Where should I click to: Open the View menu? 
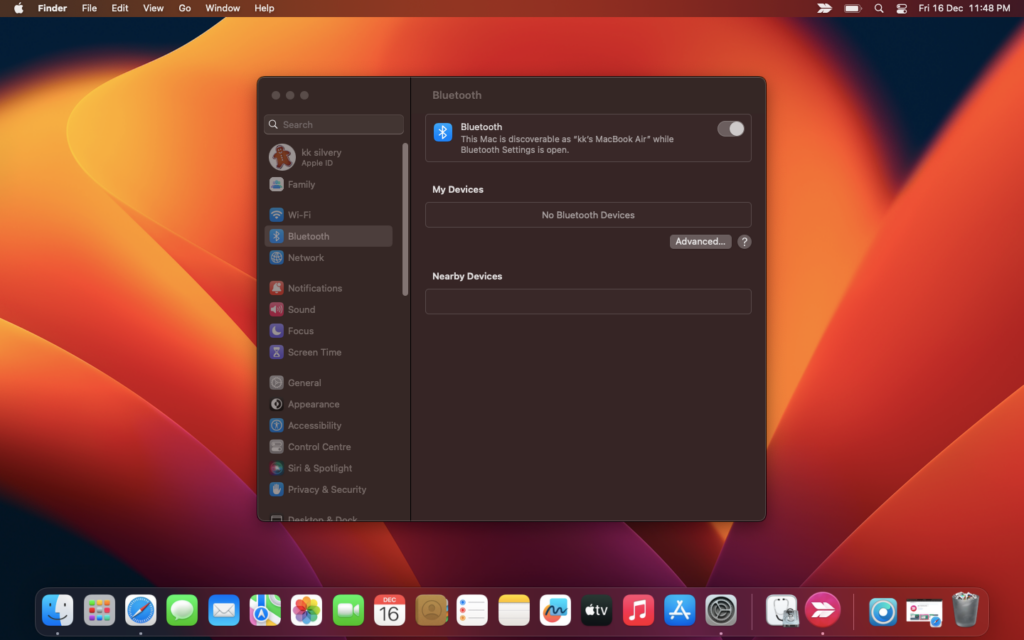click(x=153, y=8)
